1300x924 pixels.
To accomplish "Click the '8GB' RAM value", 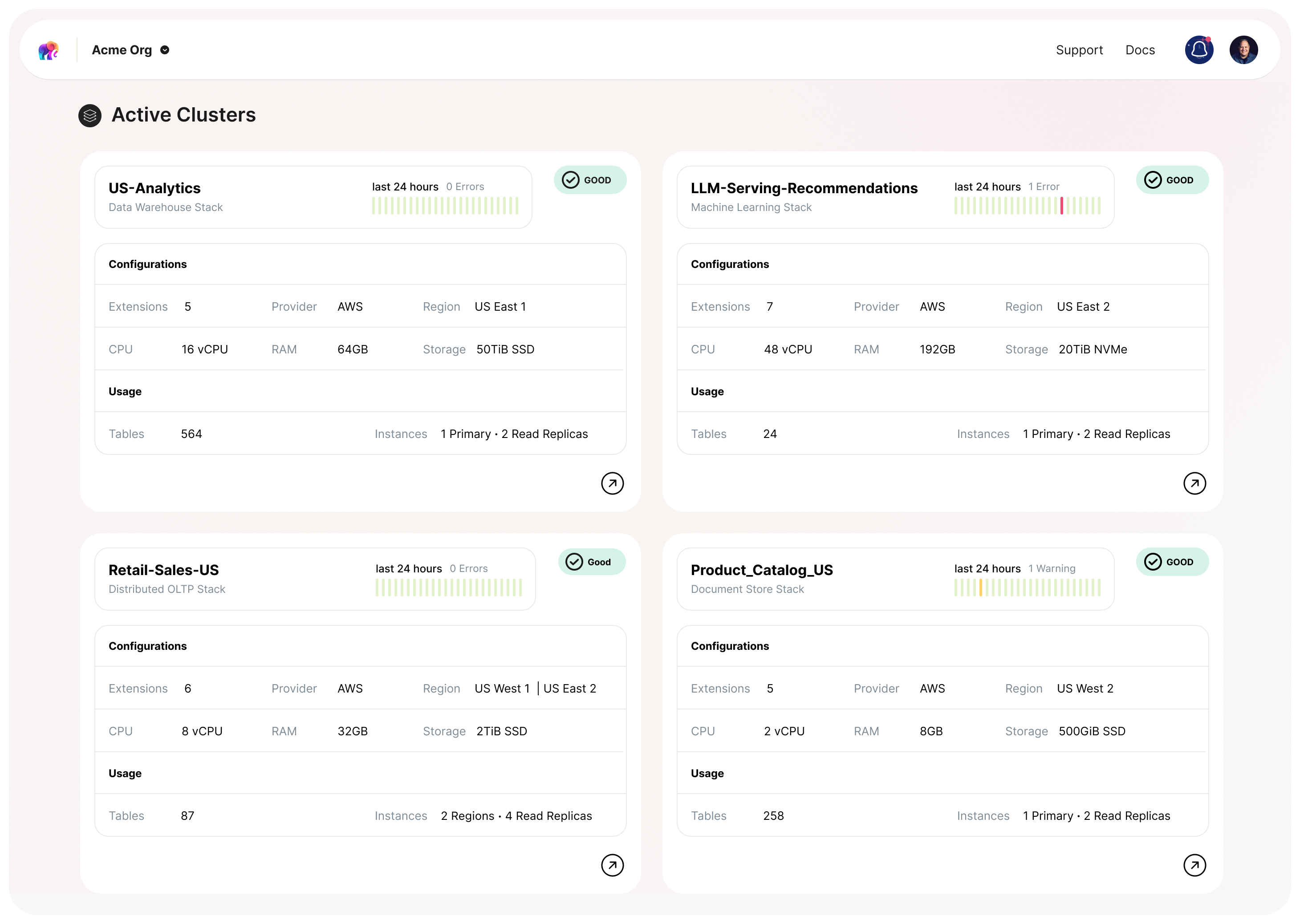I will (x=930, y=731).
